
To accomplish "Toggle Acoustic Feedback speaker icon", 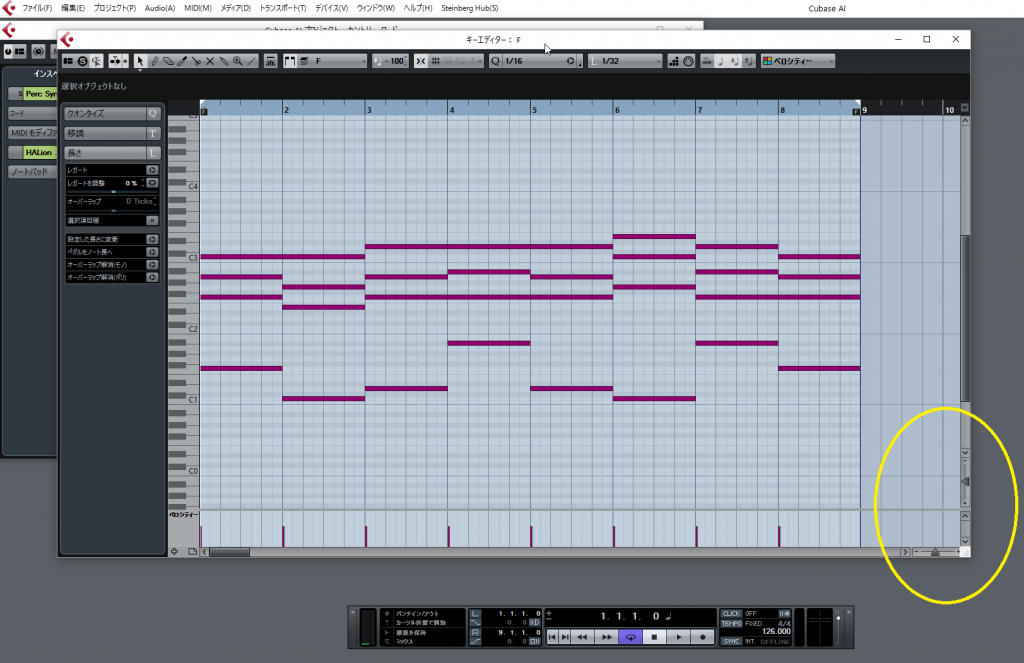I will (x=97, y=61).
